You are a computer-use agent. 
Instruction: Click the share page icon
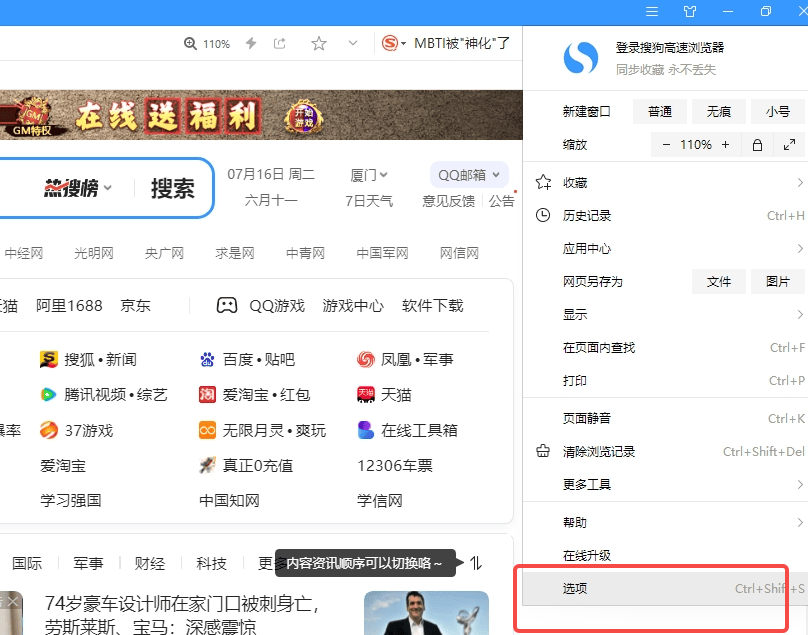[x=280, y=43]
